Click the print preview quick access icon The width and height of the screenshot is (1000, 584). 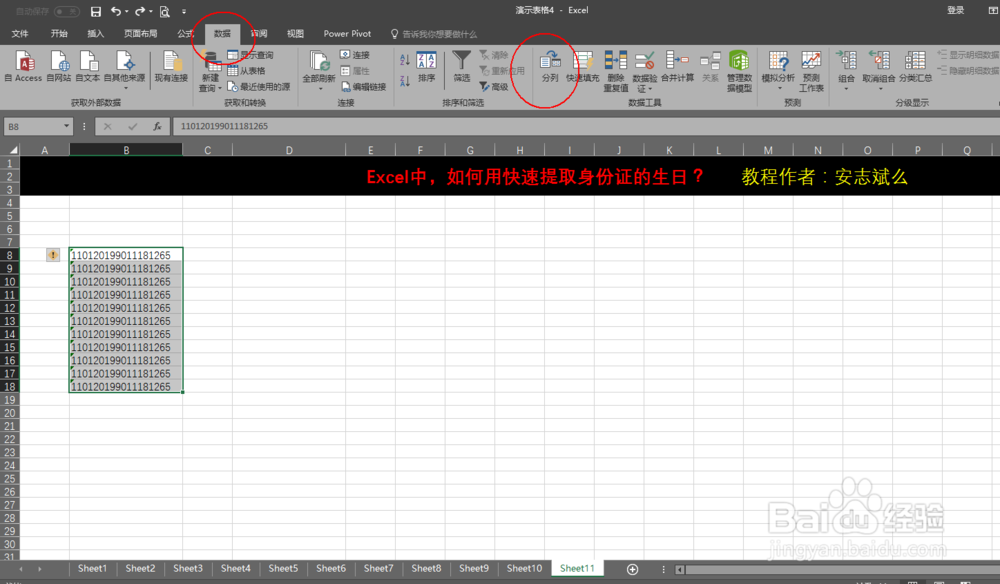pos(165,11)
